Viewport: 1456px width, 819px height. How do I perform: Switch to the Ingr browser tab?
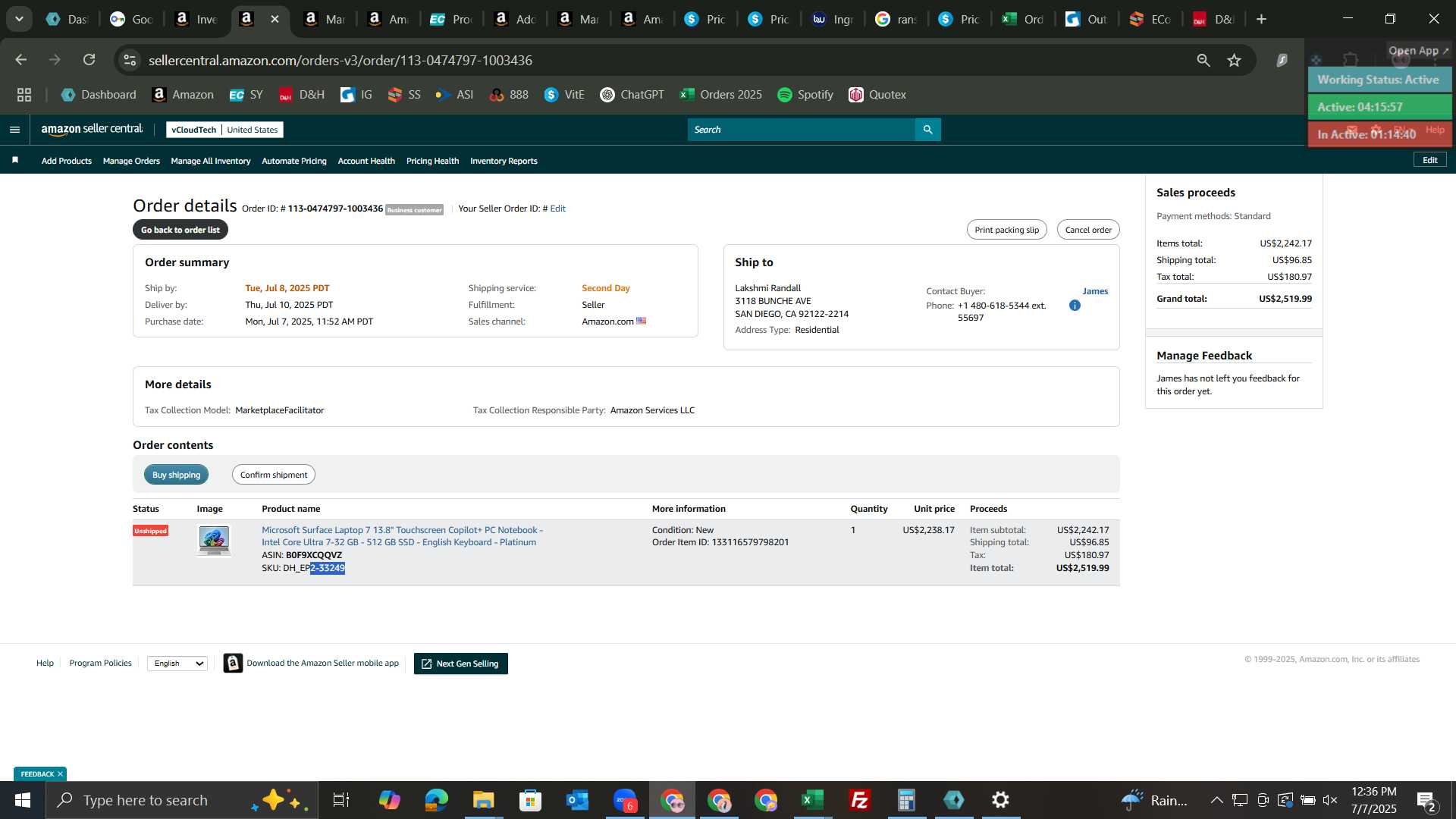833,19
